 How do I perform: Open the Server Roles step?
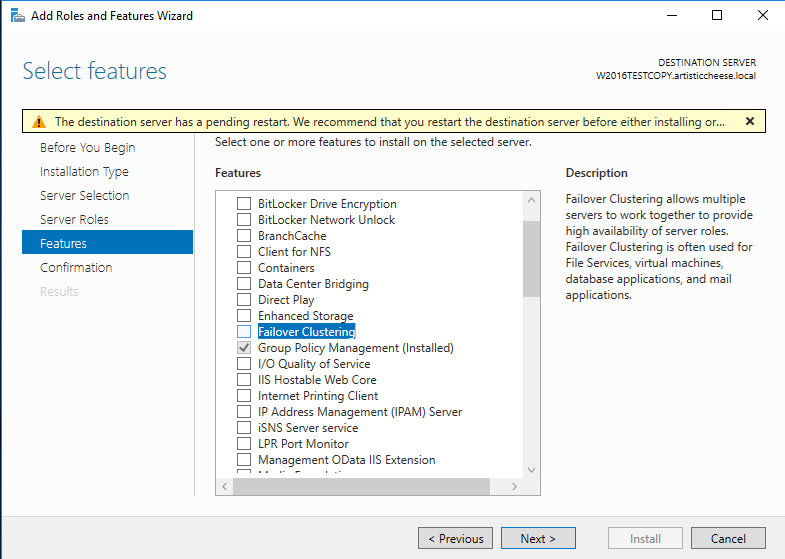tap(74, 219)
